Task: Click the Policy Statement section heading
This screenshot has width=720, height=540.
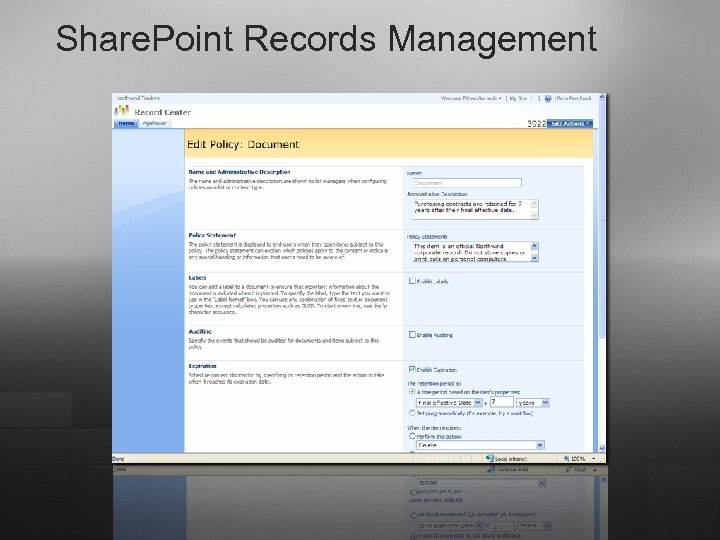Action: tap(212, 235)
